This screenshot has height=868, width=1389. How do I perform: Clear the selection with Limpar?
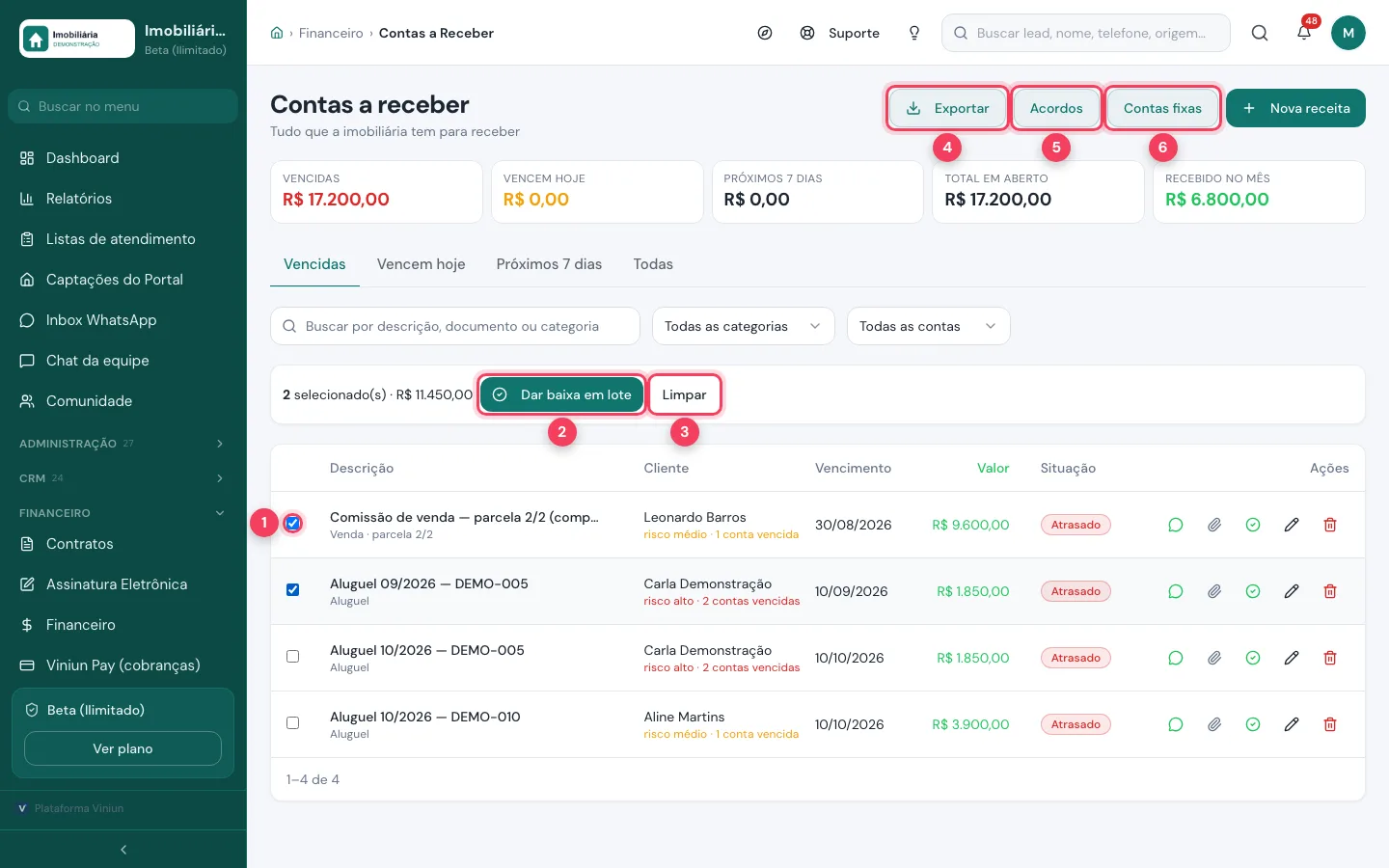click(x=684, y=394)
